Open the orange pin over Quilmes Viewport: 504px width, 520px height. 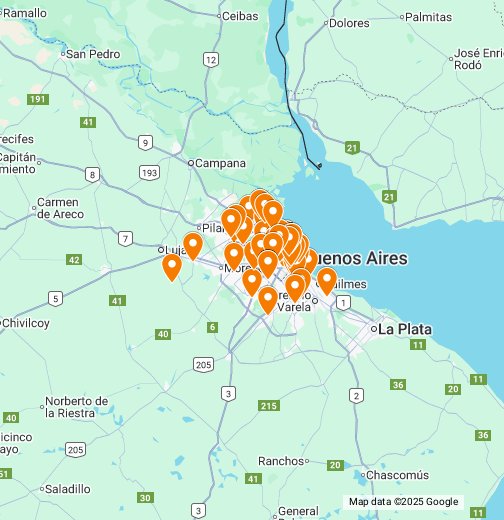(327, 281)
